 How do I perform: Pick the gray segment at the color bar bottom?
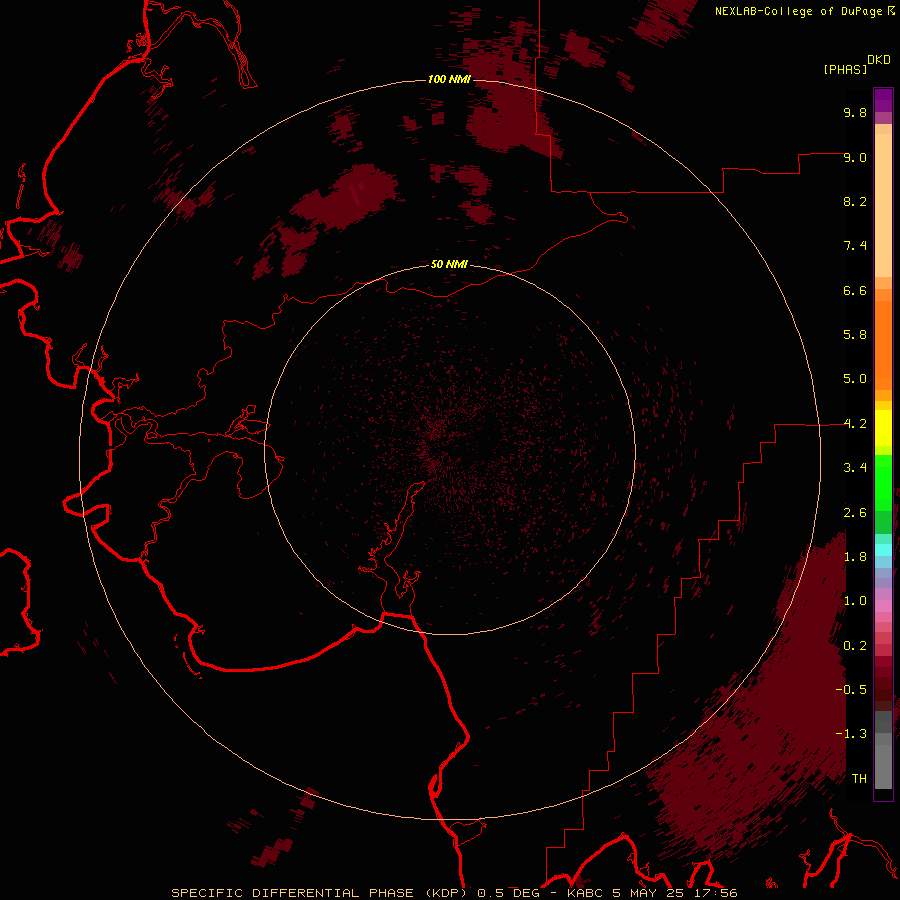[x=883, y=761]
